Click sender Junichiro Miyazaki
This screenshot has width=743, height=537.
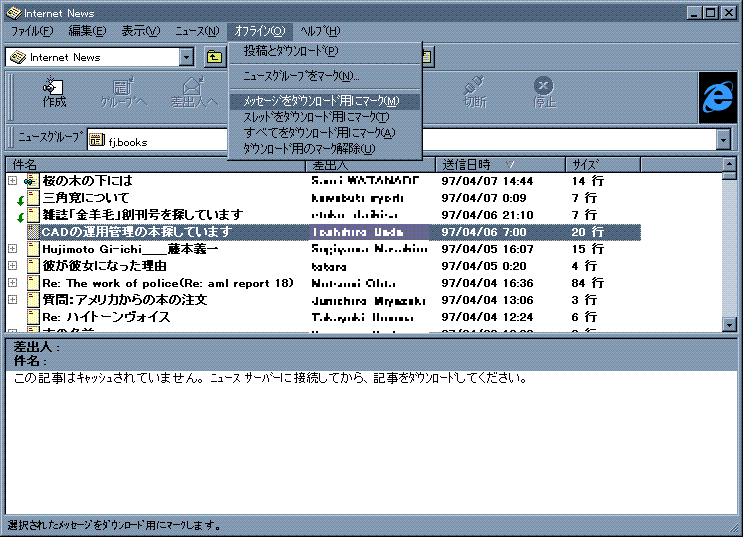coord(368,300)
